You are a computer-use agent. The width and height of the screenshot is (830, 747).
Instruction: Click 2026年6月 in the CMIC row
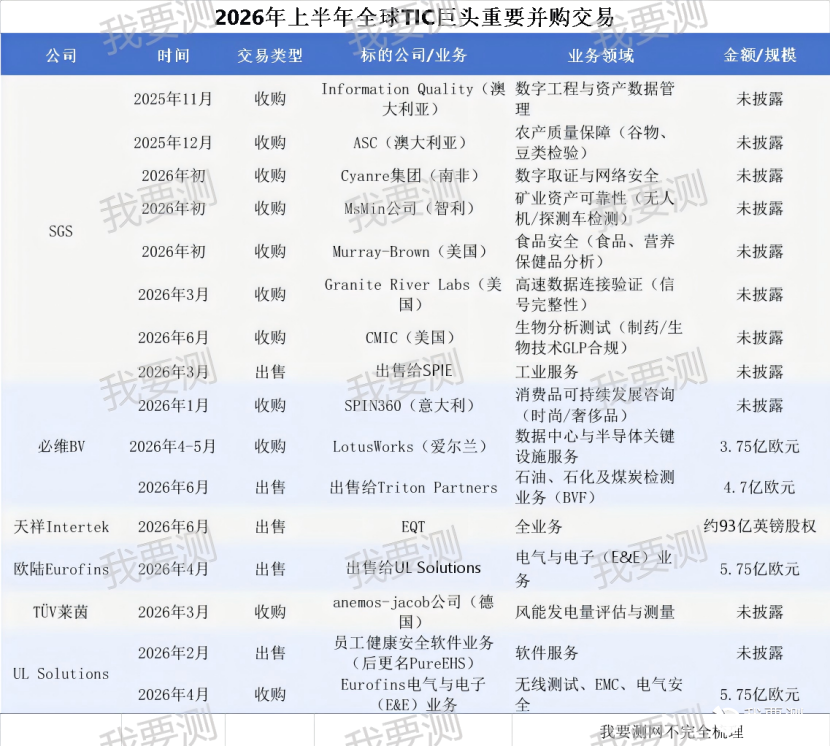tap(173, 337)
